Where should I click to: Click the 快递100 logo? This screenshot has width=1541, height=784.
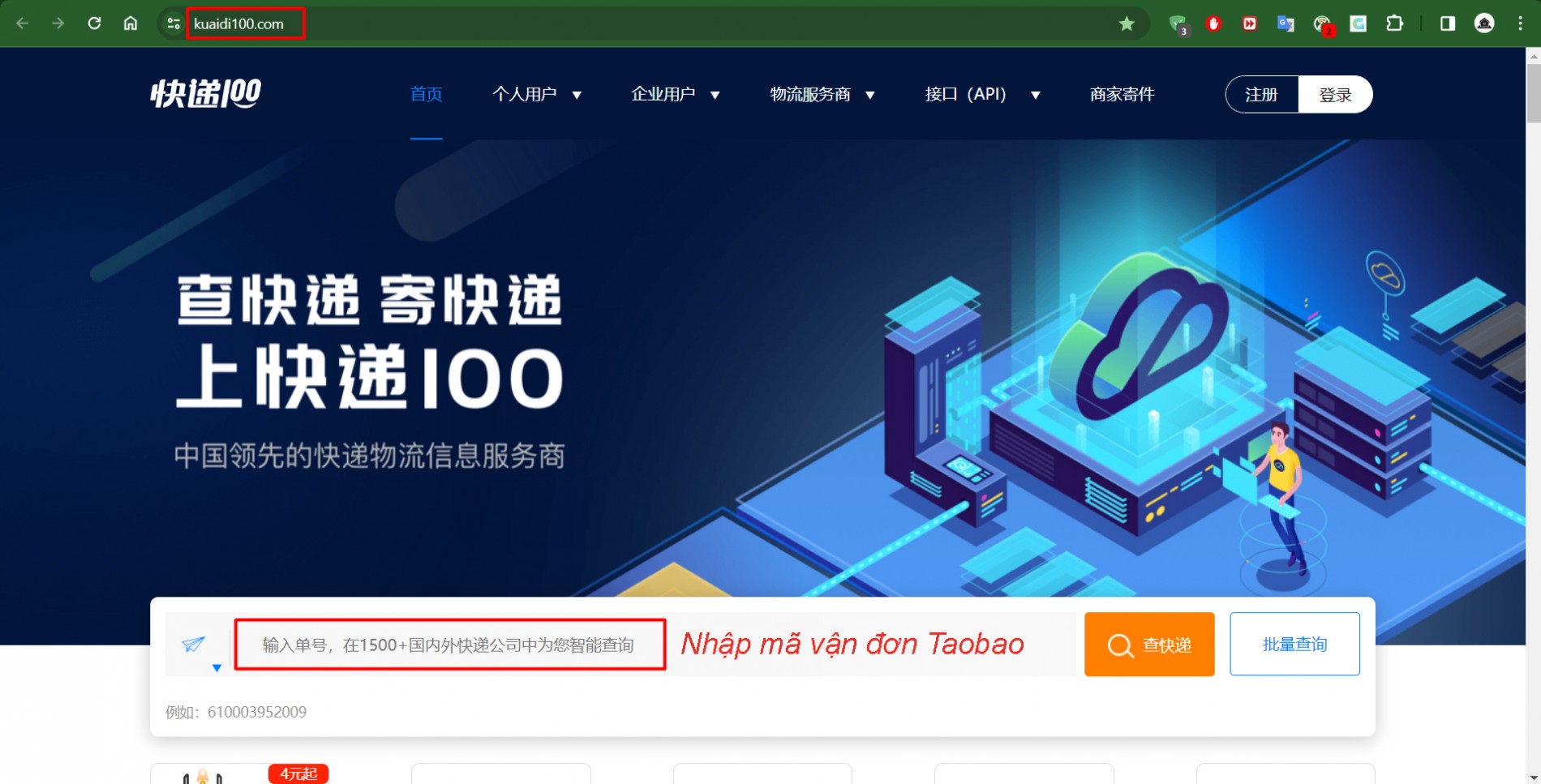[206, 94]
